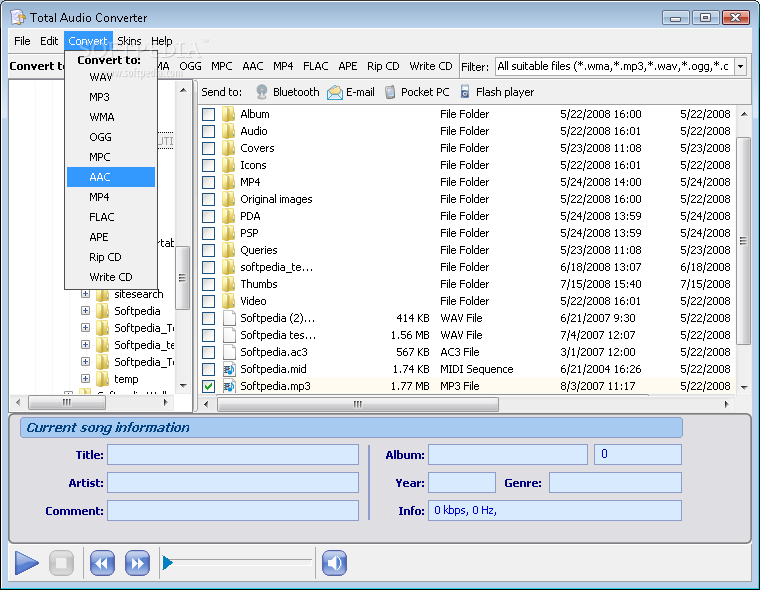Click APE toolbar convert button
Viewport: 760px width, 590px height.
pyautogui.click(x=348, y=66)
